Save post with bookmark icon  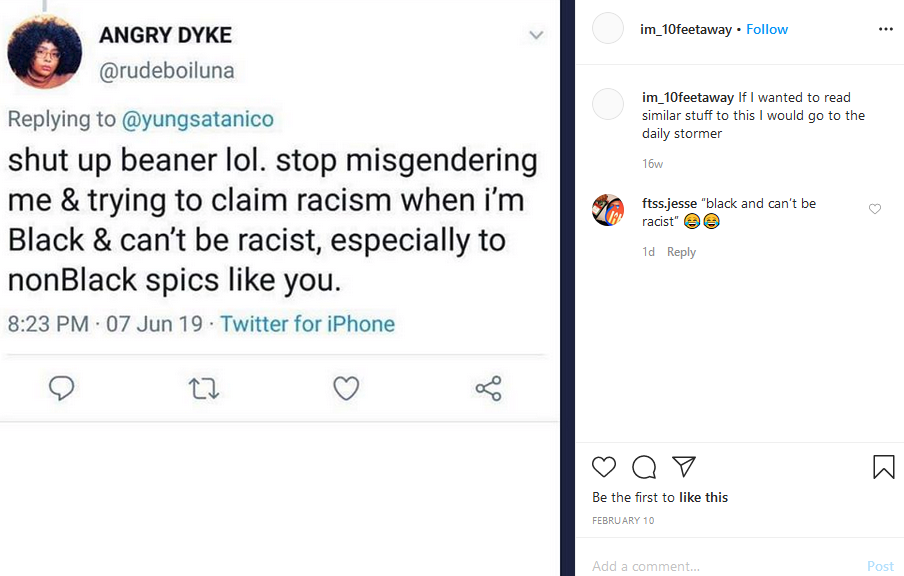pos(884,467)
